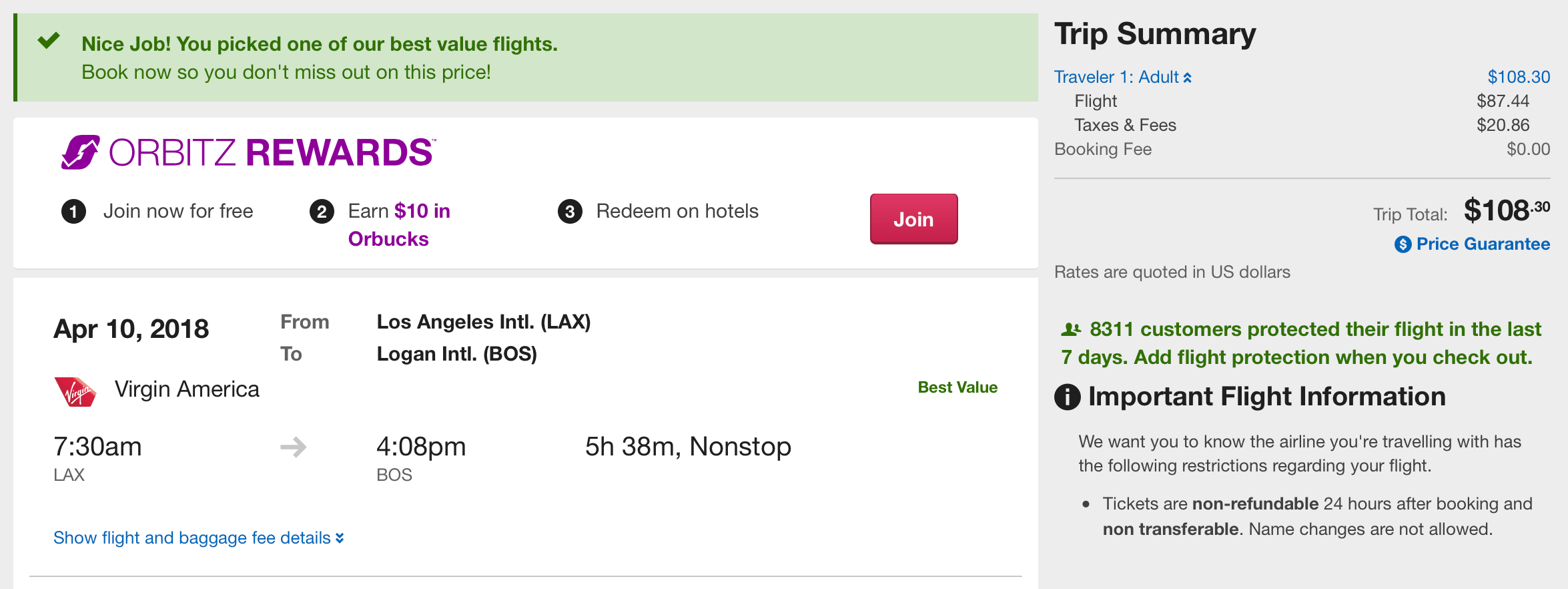The width and height of the screenshot is (1568, 589).
Task: Click the Traveler 1 price $108.30
Action: point(1519,77)
